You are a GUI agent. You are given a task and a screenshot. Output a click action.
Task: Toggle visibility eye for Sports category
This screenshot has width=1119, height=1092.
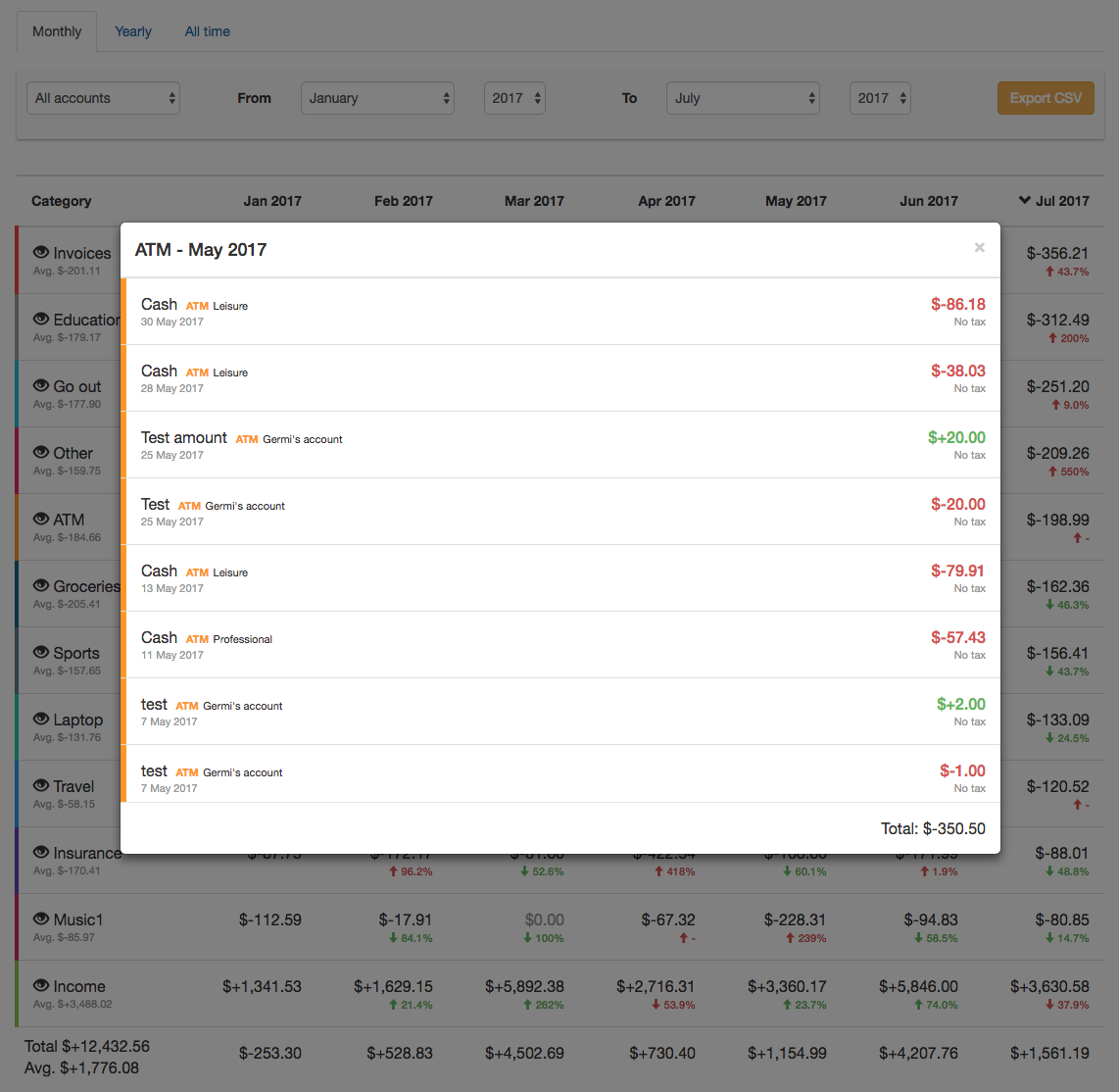click(41, 652)
